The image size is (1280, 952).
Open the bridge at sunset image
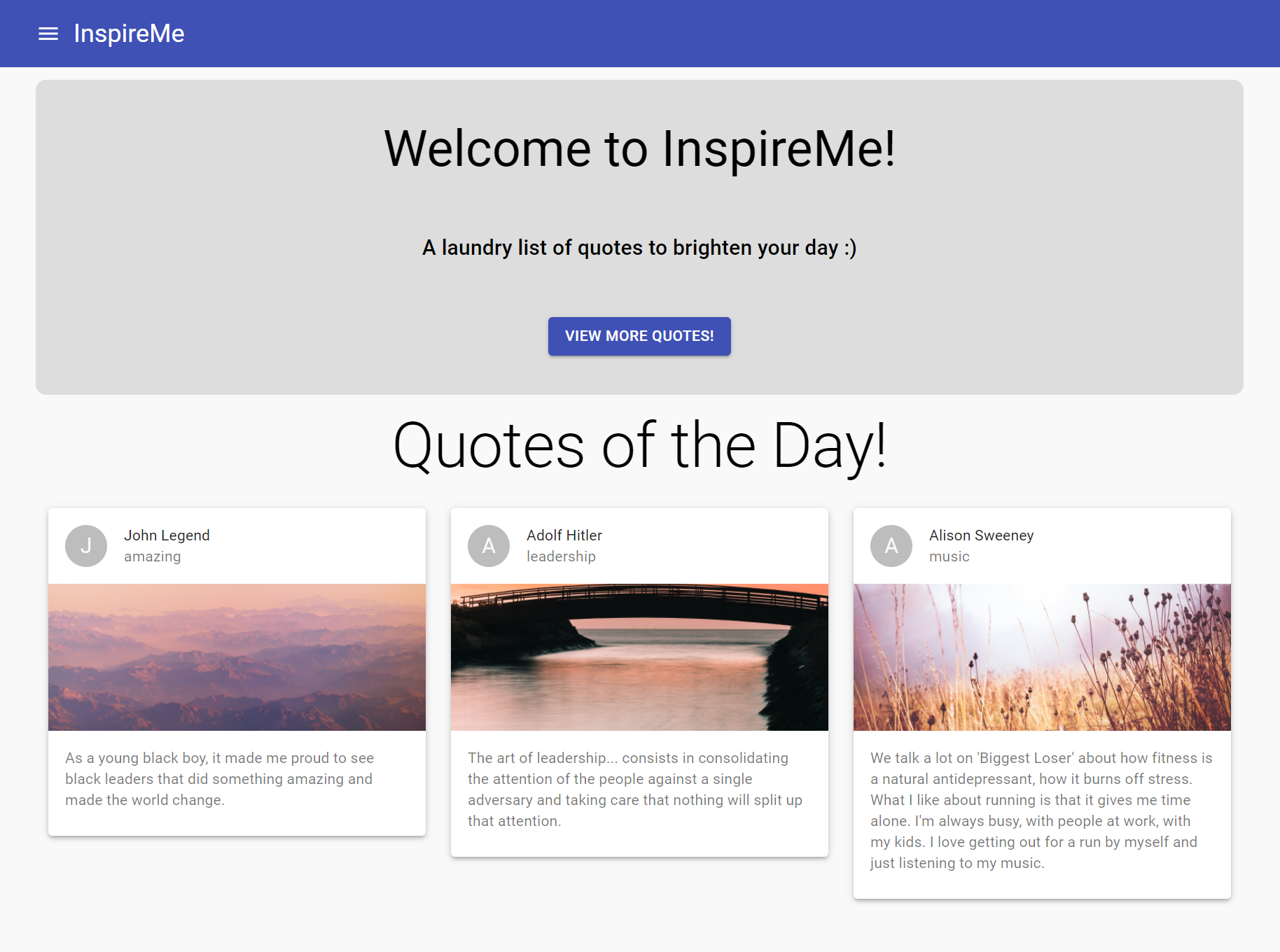(x=639, y=657)
